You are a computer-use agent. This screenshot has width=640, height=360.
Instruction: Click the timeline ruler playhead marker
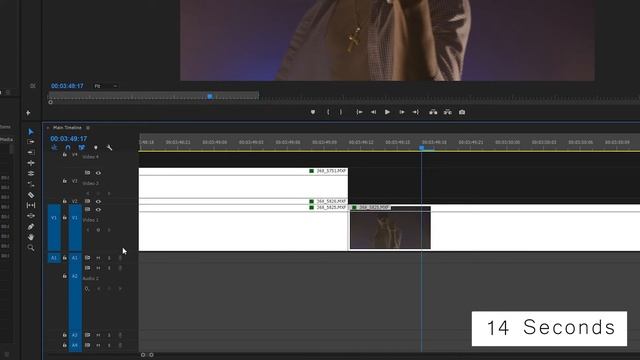pyautogui.click(x=422, y=148)
